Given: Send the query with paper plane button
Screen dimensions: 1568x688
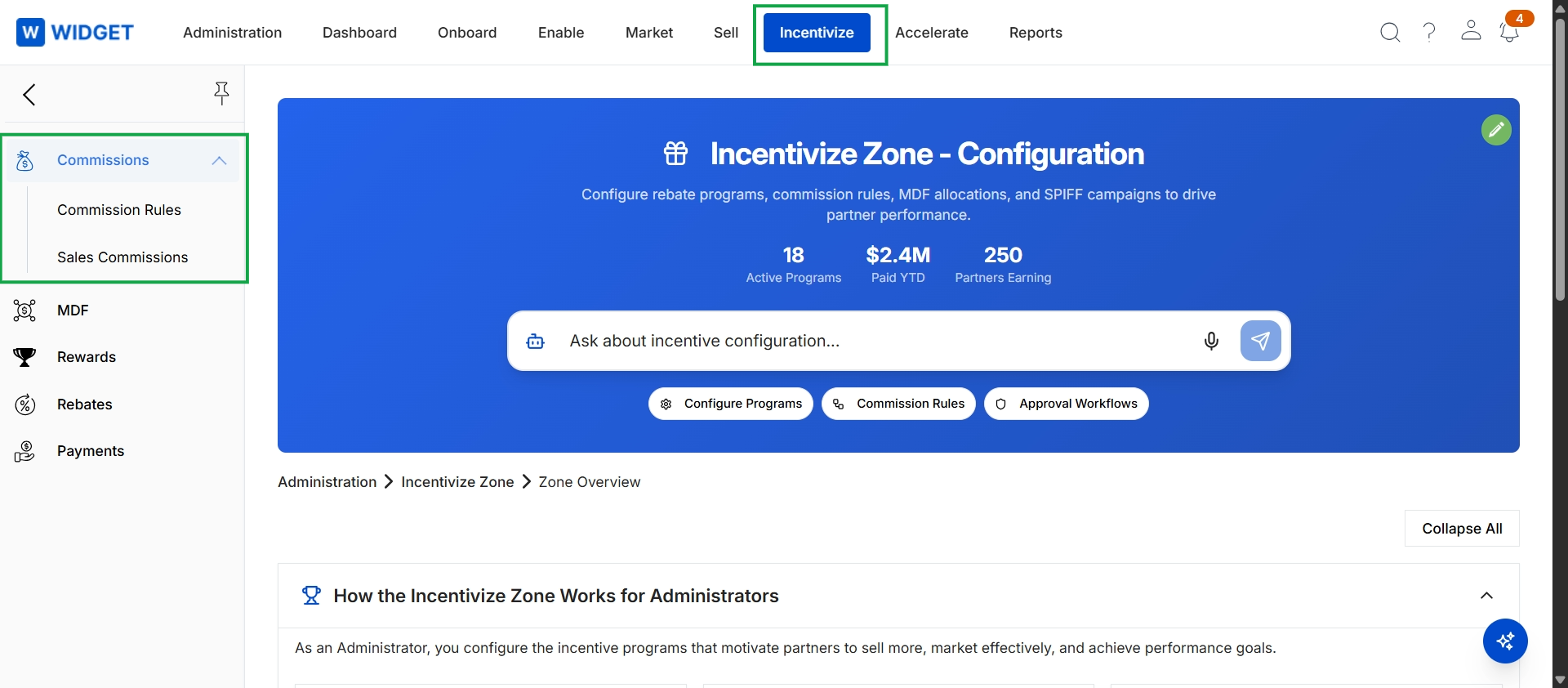Looking at the screenshot, I should (x=1260, y=341).
